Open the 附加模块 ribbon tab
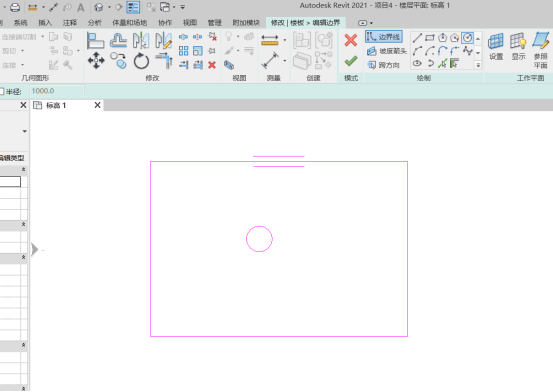The width and height of the screenshot is (553, 392). point(246,23)
